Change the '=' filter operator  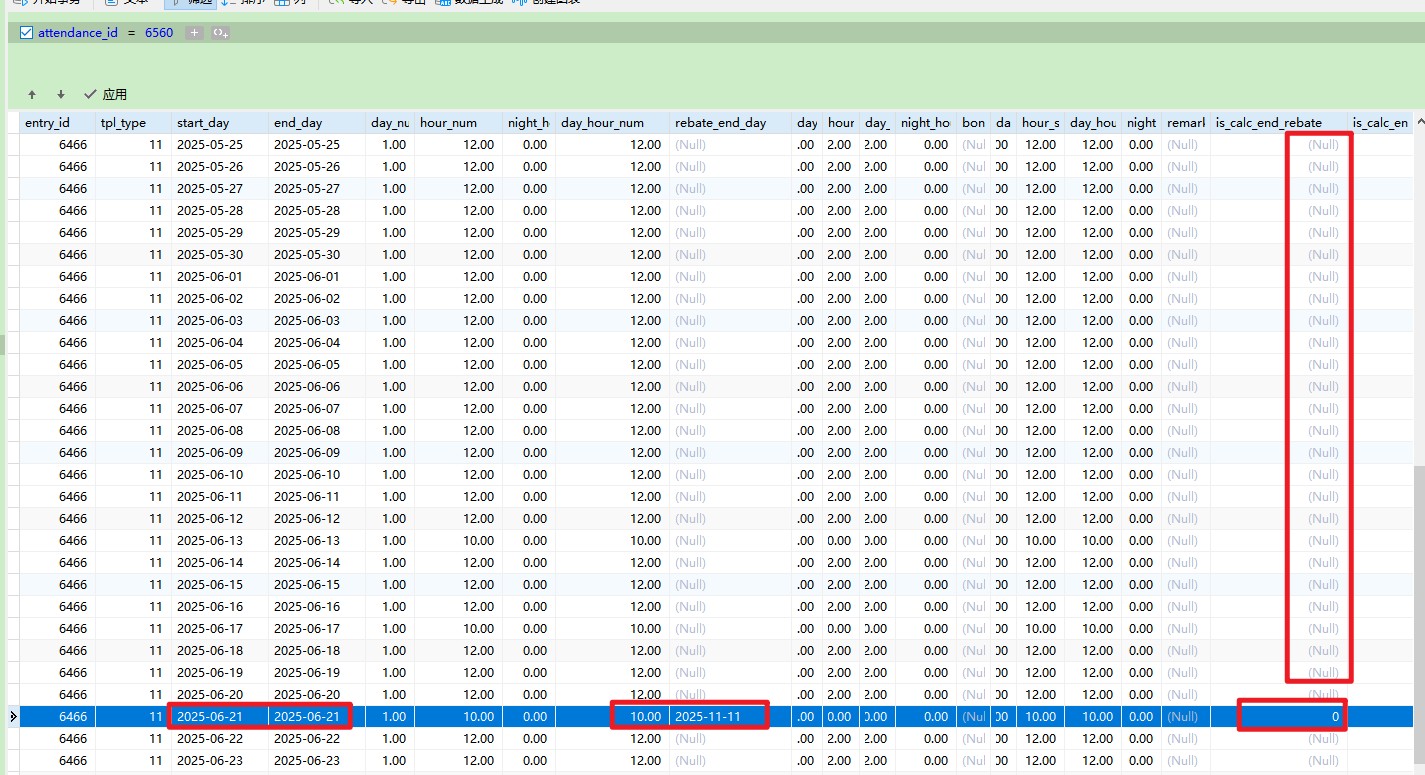click(131, 33)
